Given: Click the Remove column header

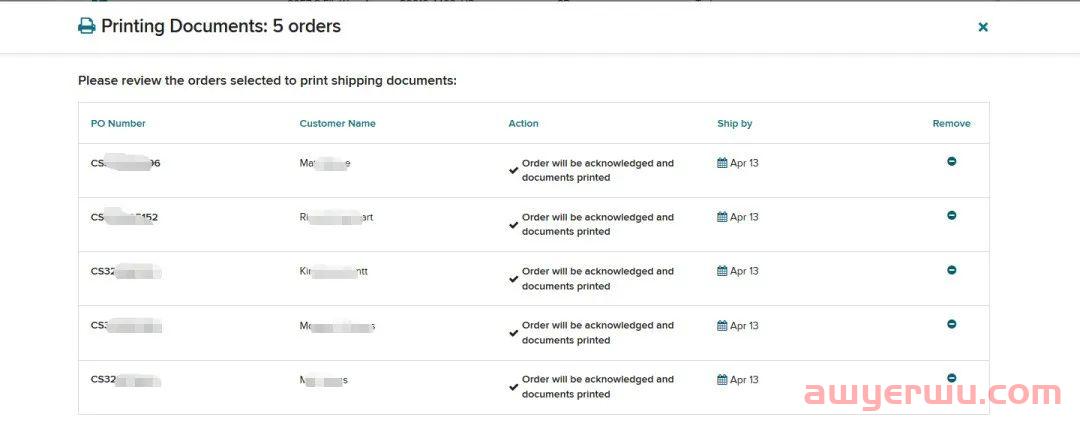Looking at the screenshot, I should click(951, 124).
